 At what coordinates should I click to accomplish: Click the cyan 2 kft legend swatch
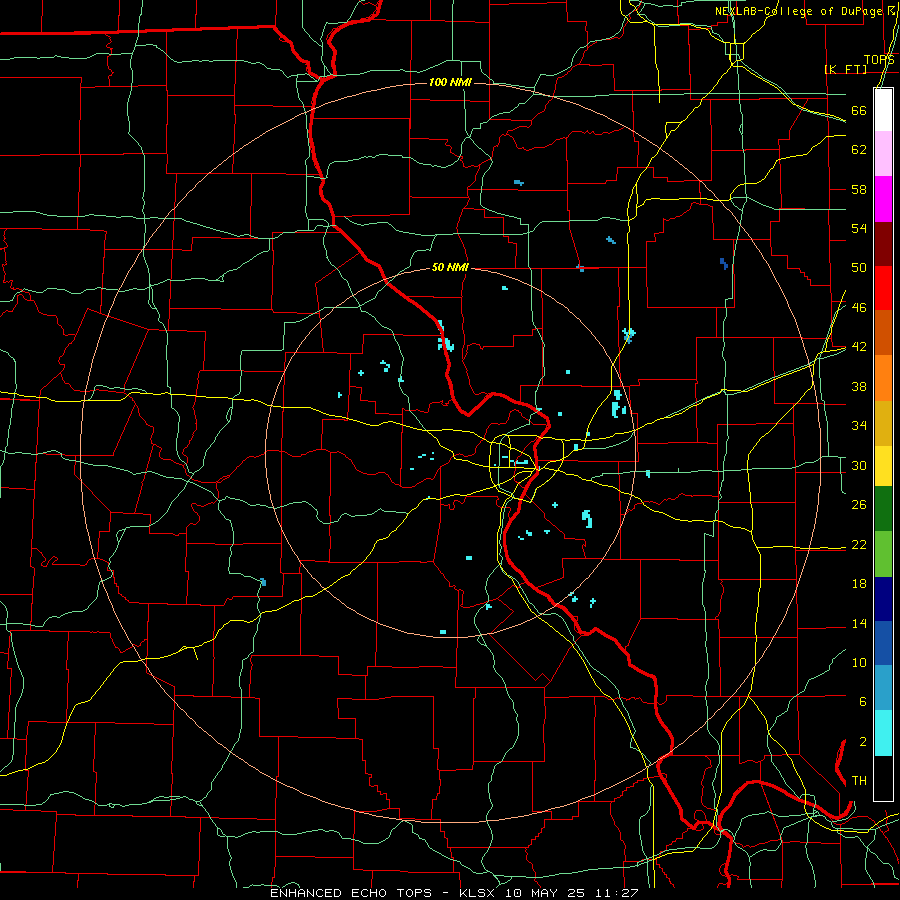pyautogui.click(x=883, y=733)
